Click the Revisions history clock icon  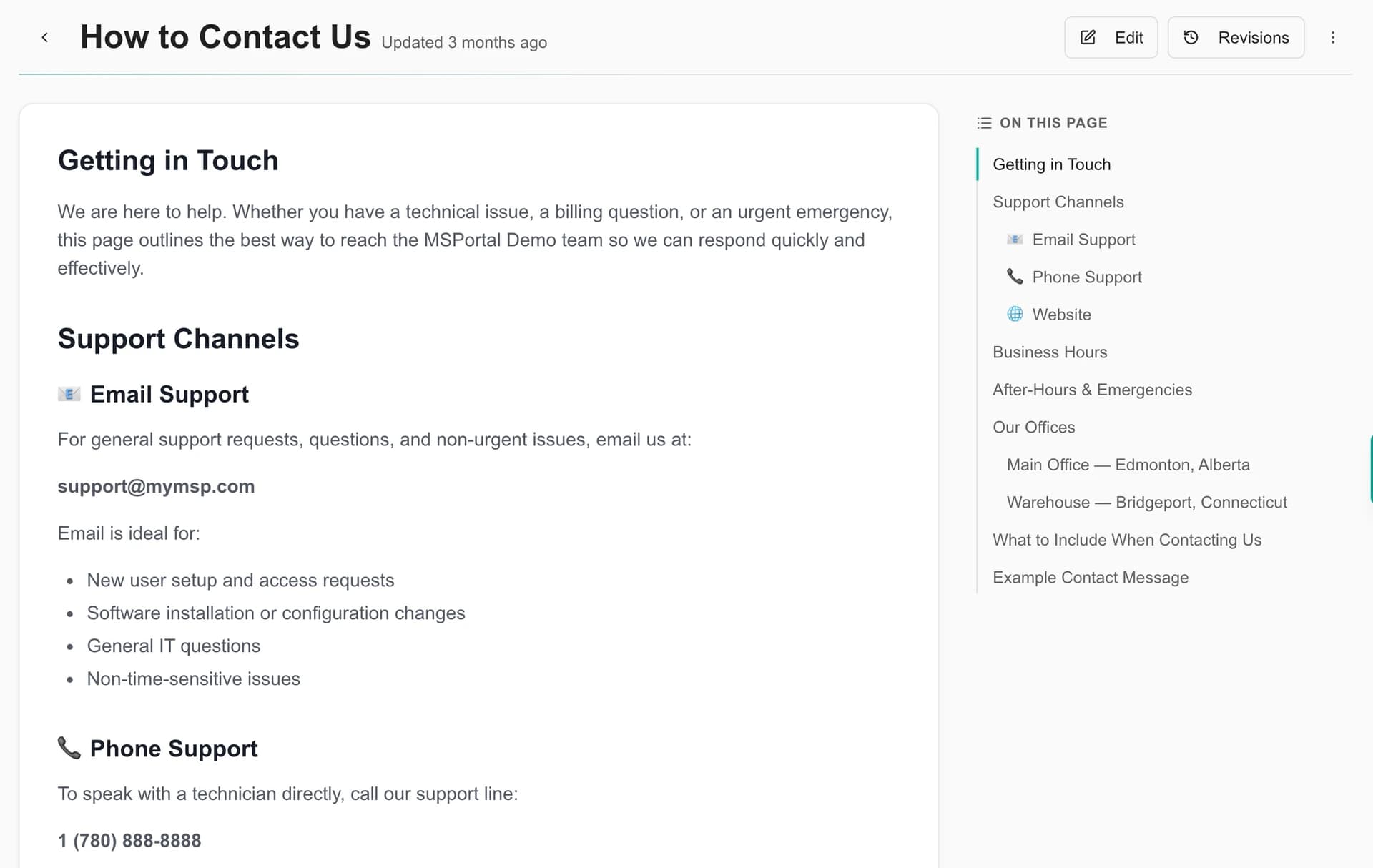coord(1191,37)
